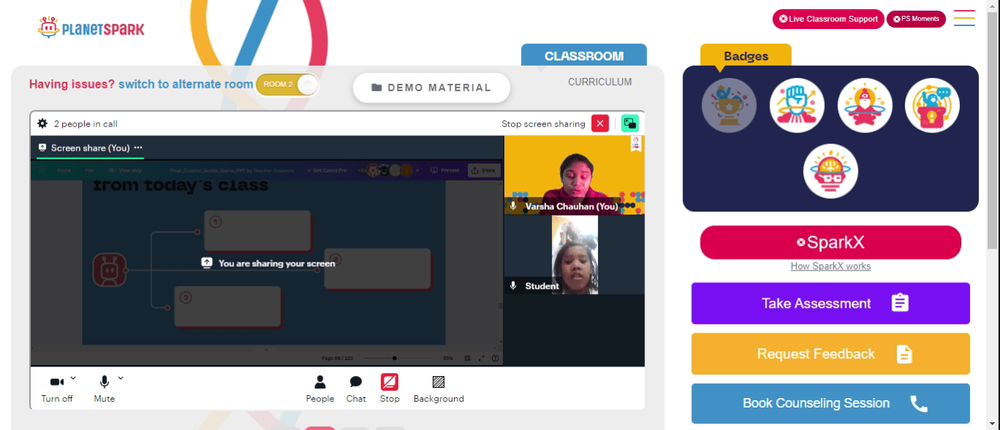Toggle the ROOM 2 switch
Screen dimensions: 1000x430
(x=286, y=85)
